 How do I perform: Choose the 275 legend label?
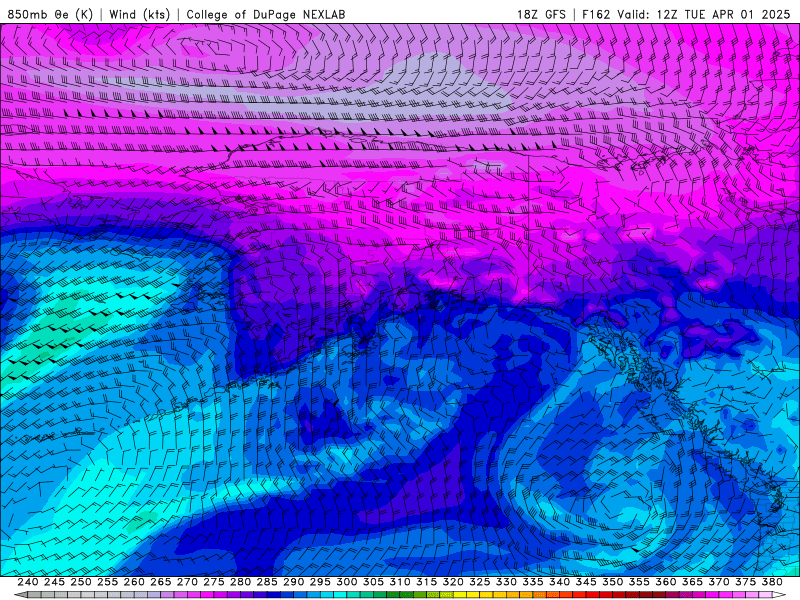coord(213,582)
